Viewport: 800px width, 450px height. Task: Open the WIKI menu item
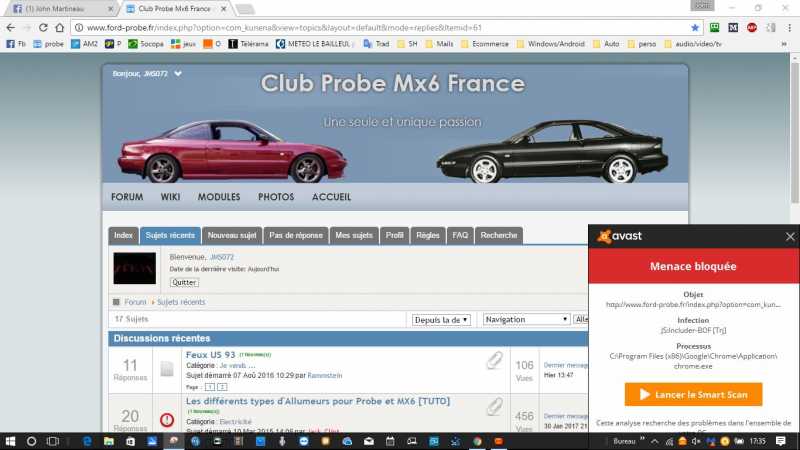tap(170, 197)
